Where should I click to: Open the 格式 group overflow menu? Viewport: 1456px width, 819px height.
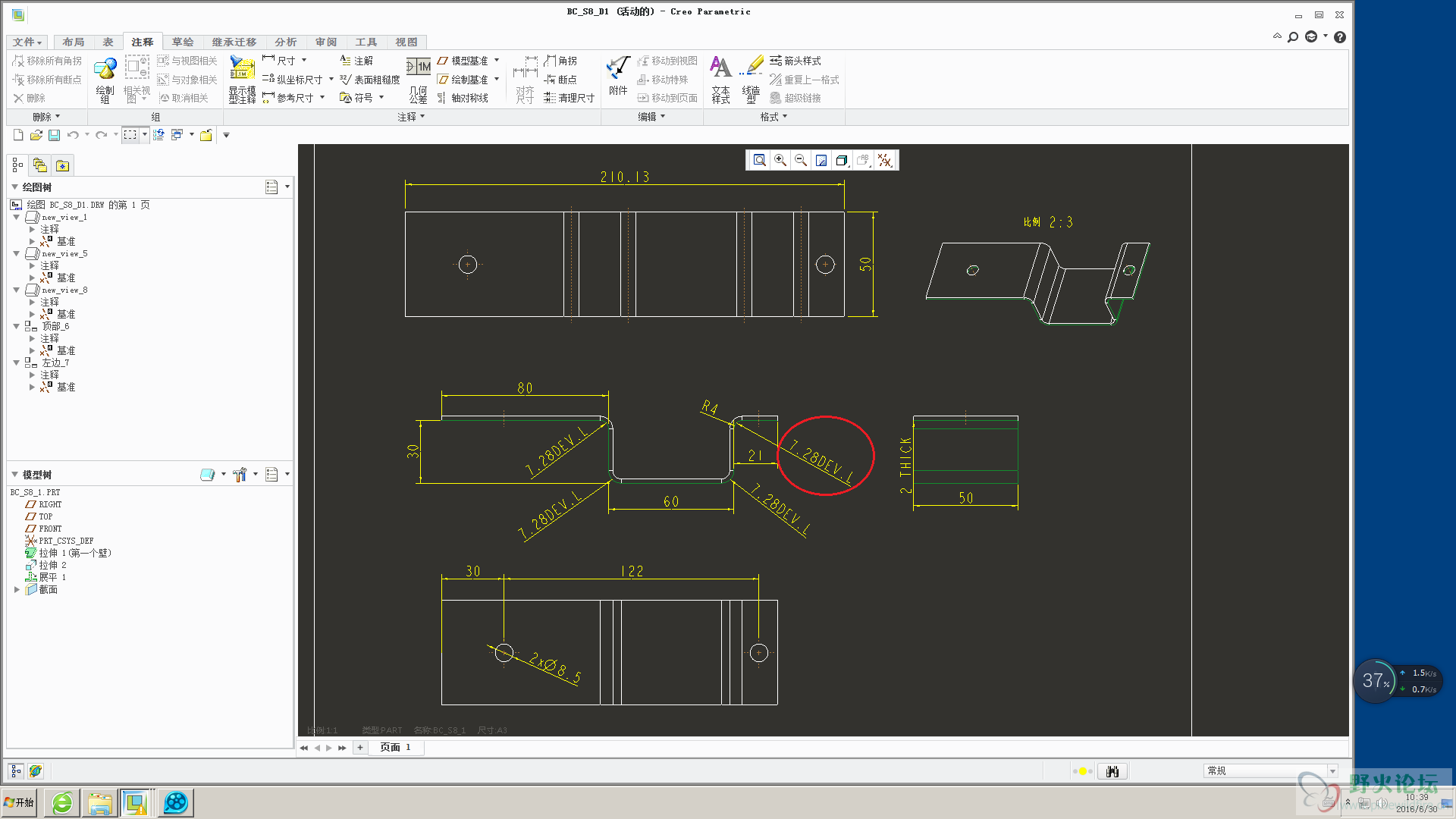[x=774, y=117]
